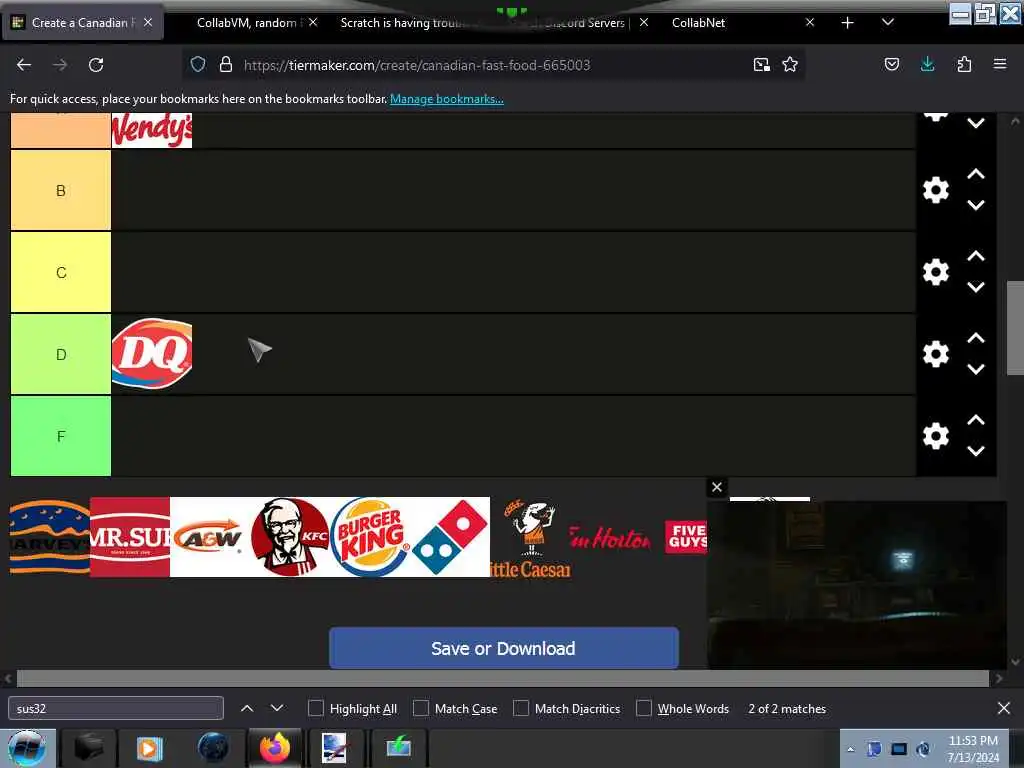This screenshot has height=768, width=1024.
Task: Select the DQ logo in tier D
Action: 152,353
